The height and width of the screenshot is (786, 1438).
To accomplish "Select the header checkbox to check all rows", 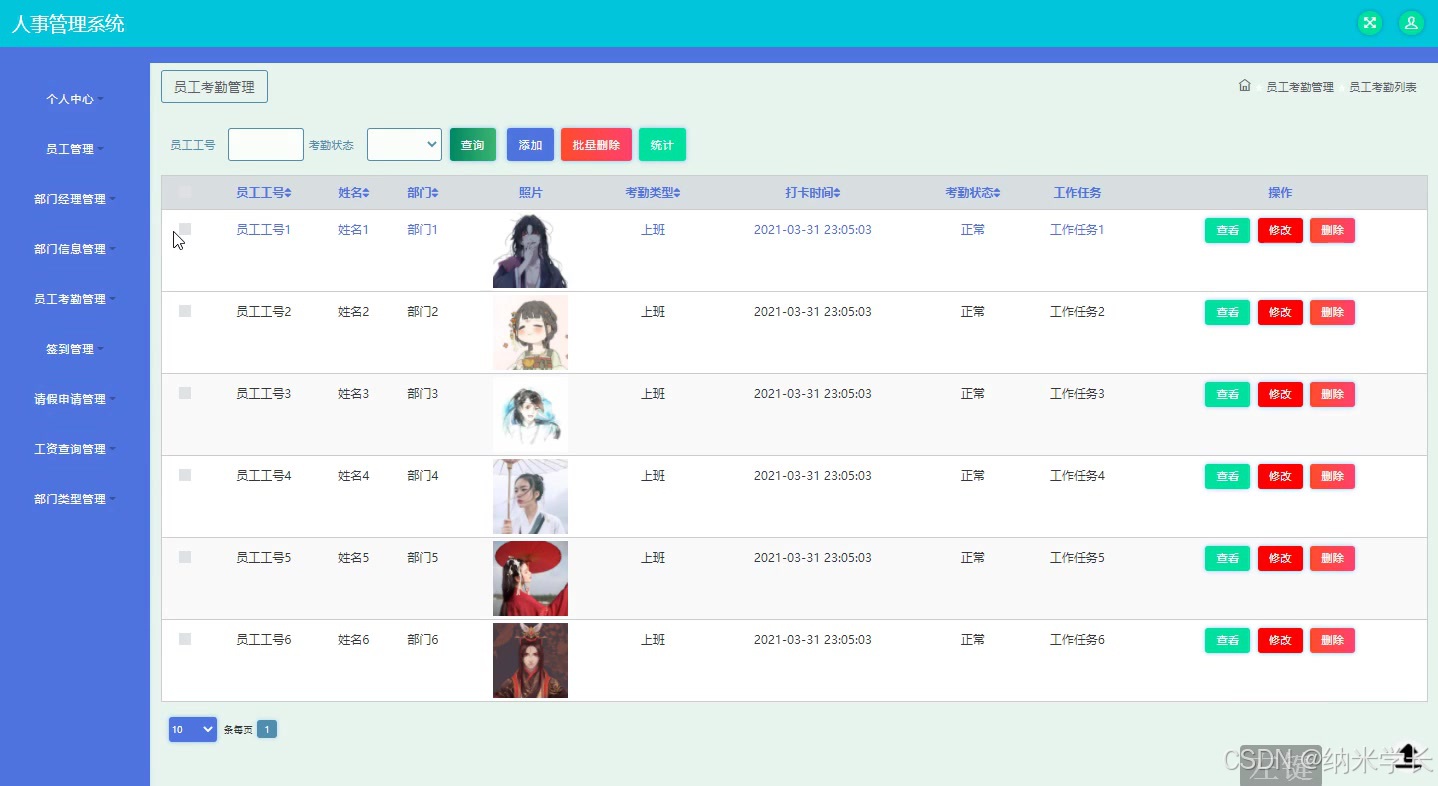I will 184,191.
